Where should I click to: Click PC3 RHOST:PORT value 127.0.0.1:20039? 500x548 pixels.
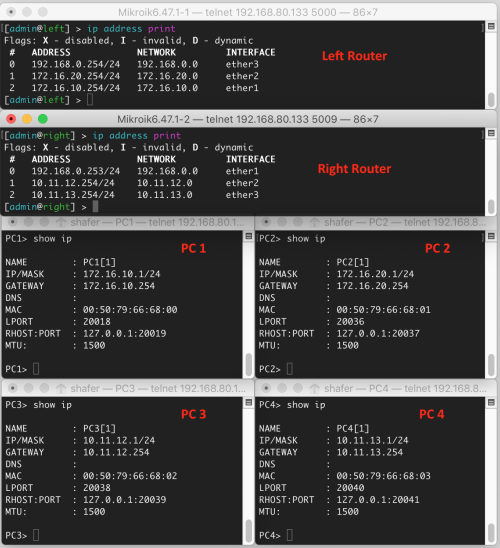pyautogui.click(x=124, y=500)
